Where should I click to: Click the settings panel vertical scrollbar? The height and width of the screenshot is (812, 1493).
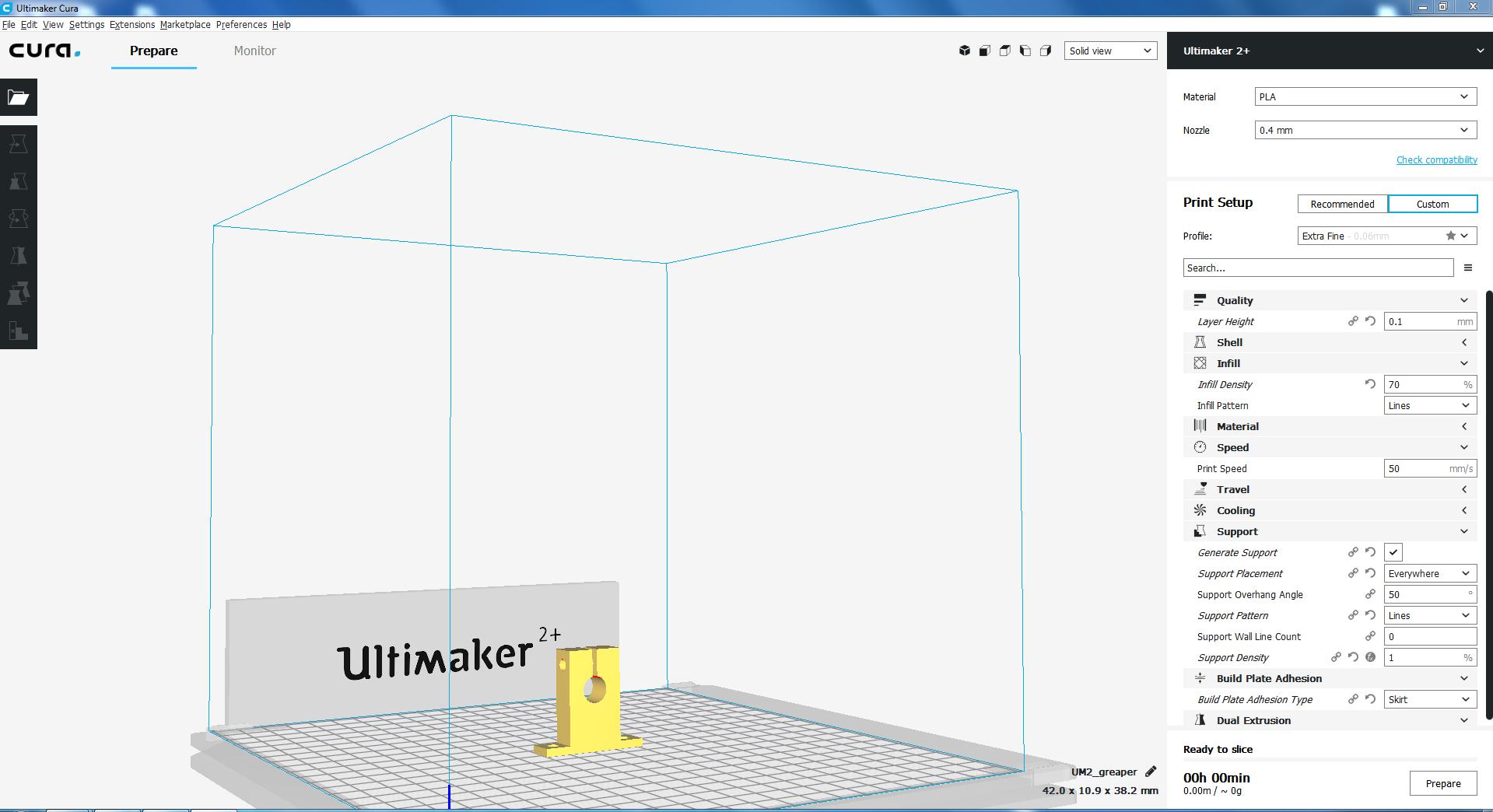point(1490,506)
